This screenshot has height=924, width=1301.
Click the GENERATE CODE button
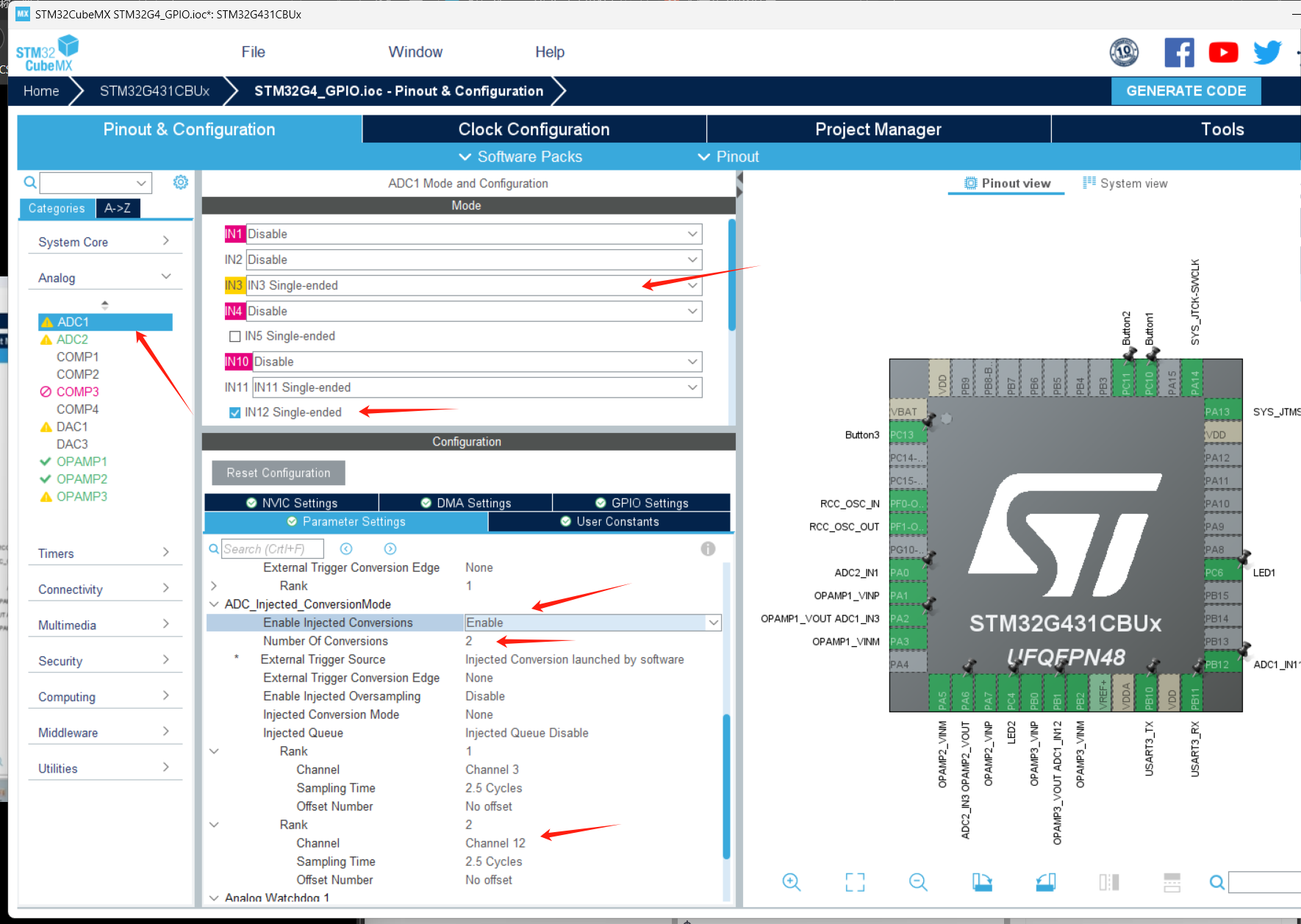(1186, 91)
